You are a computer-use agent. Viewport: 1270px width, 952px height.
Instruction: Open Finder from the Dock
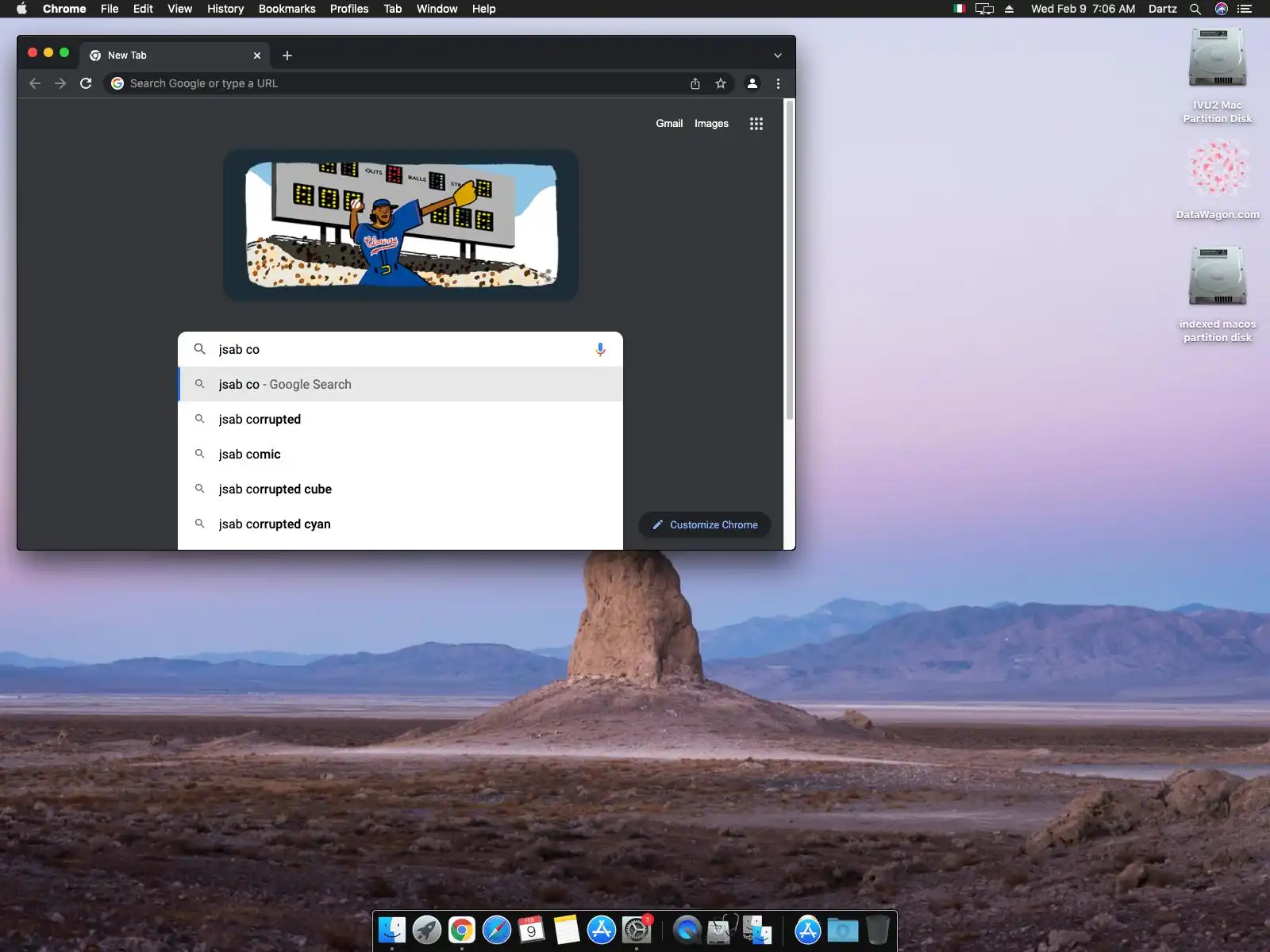(x=392, y=930)
